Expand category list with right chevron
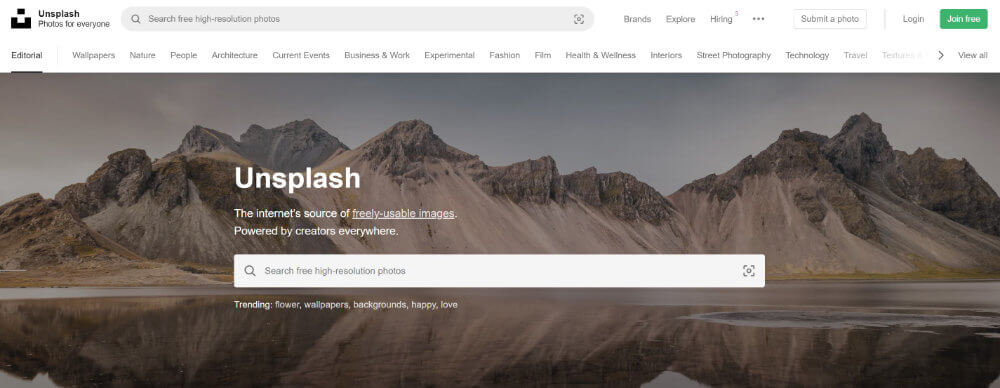1000x388 pixels. [941, 56]
